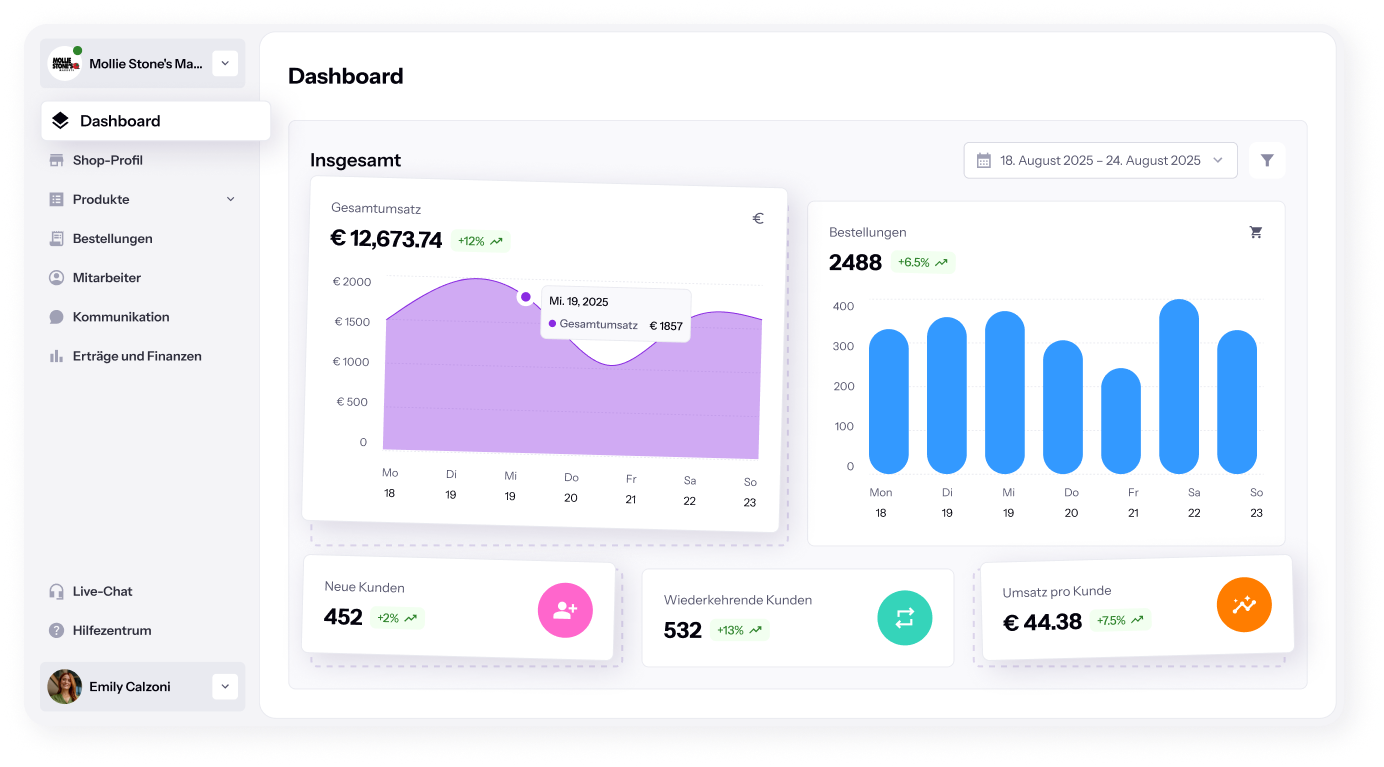Click the Saturday bar in Bestellungen chart
Screen dimensions: 1384x767
point(1178,386)
